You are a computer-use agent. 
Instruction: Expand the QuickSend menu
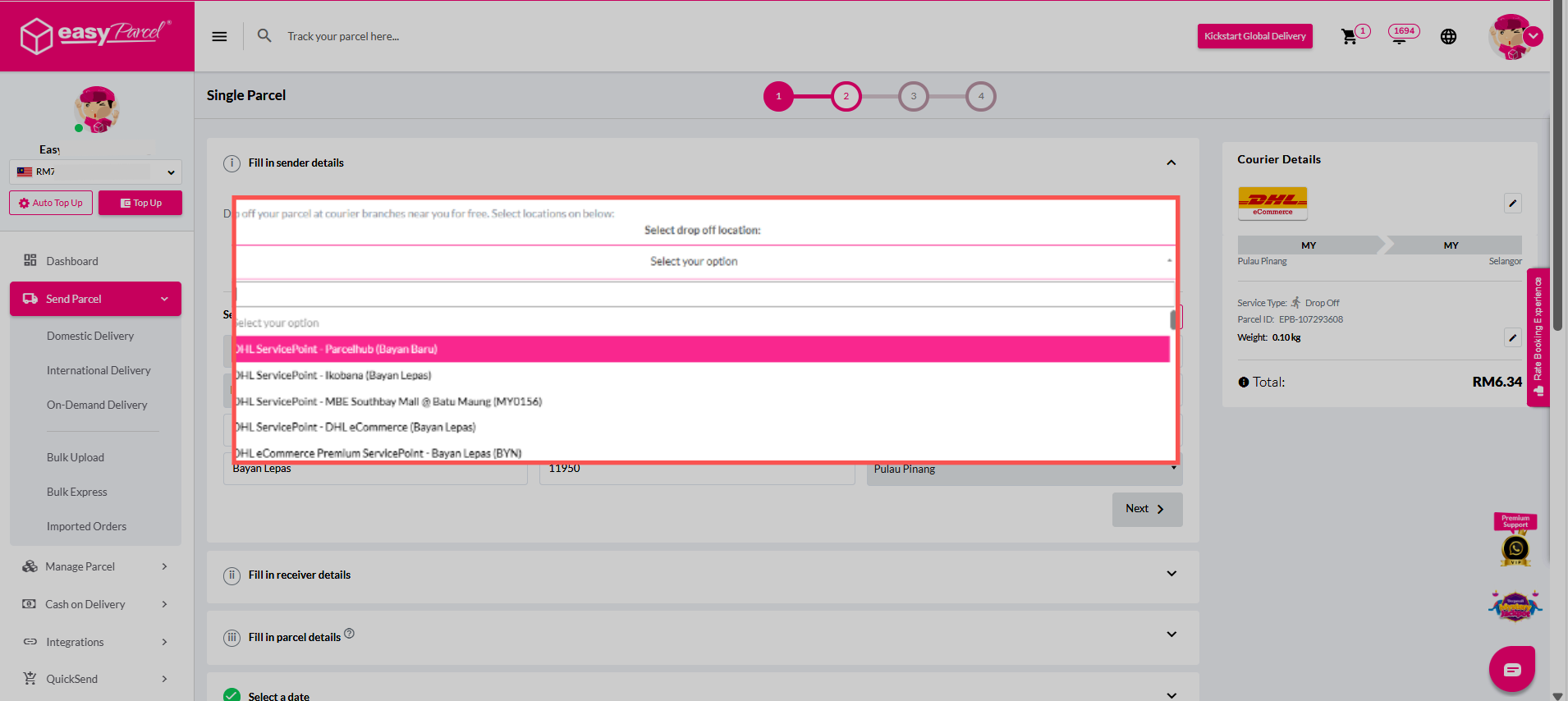tap(95, 679)
